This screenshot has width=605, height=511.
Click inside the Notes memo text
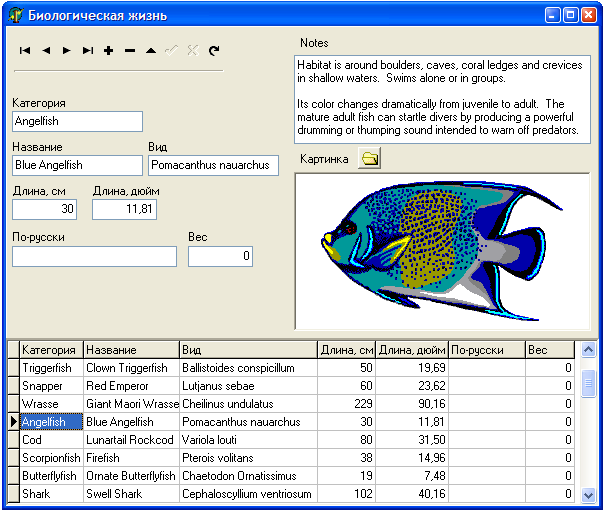442,100
